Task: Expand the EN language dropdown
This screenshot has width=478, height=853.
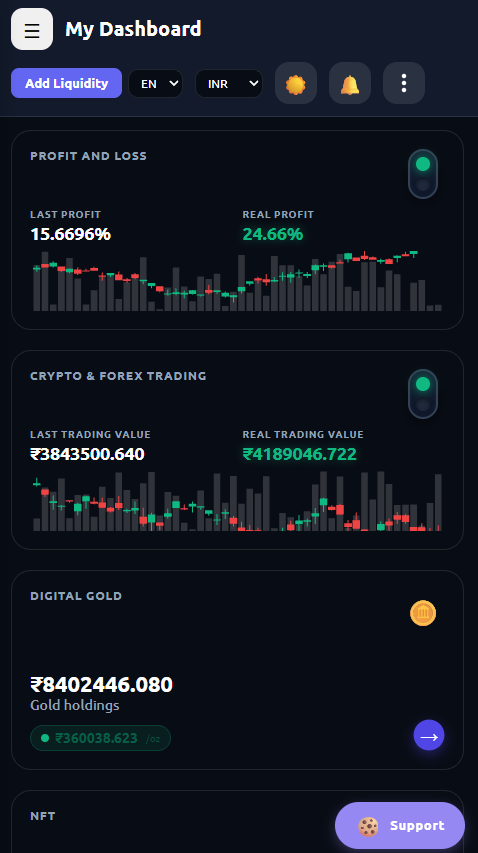Action: [156, 84]
